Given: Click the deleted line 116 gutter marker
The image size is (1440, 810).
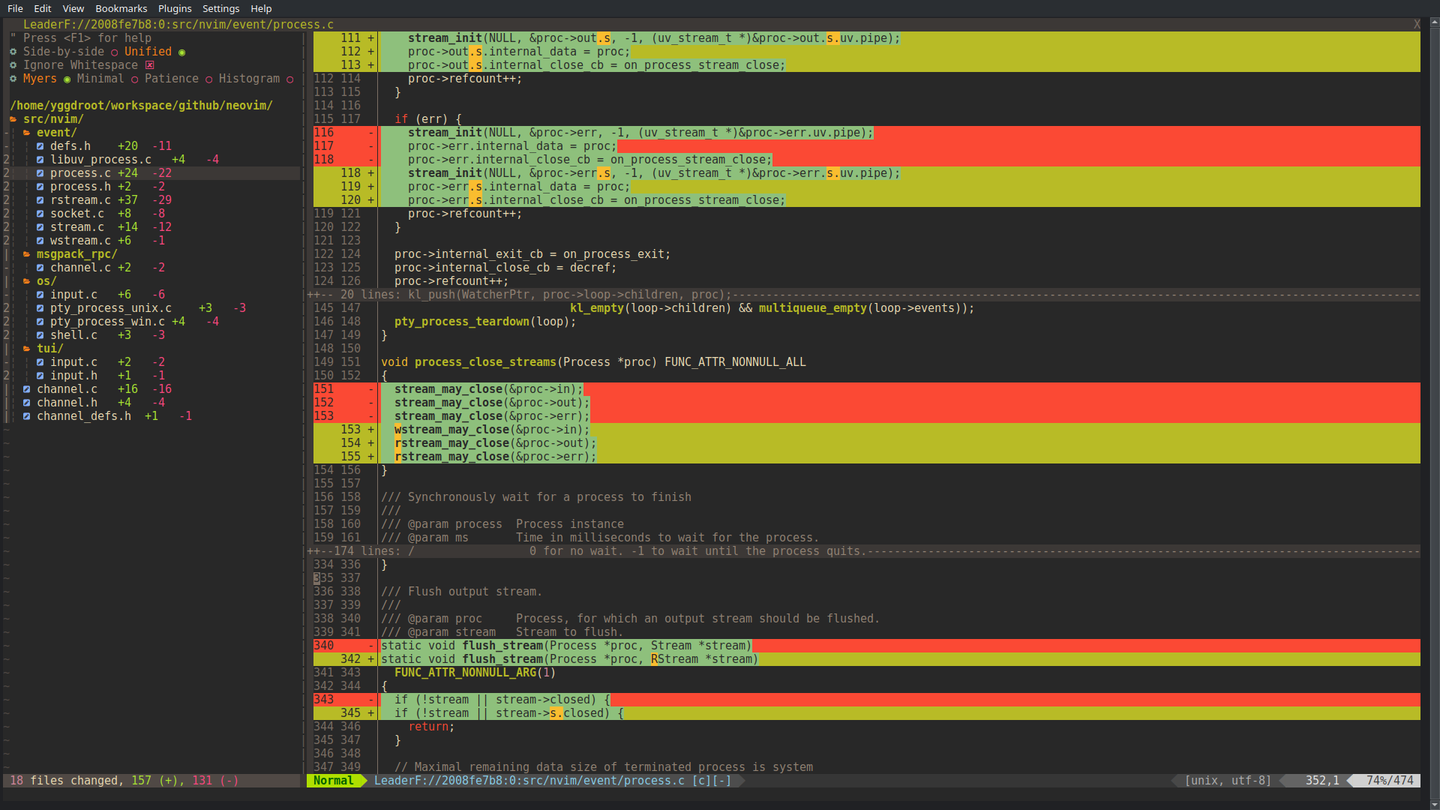Looking at the screenshot, I should [x=370, y=133].
